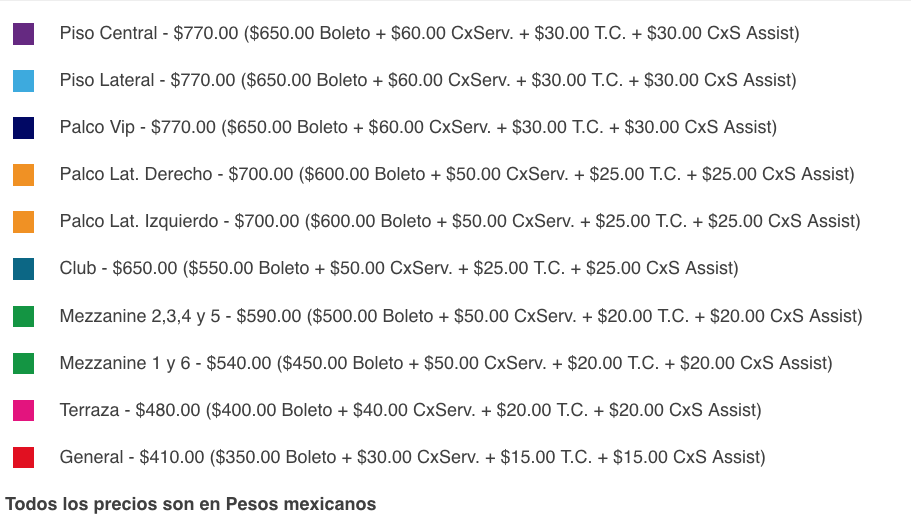
Task: Select the orange Palco Lat. Derecho swatch
Action: (23, 175)
